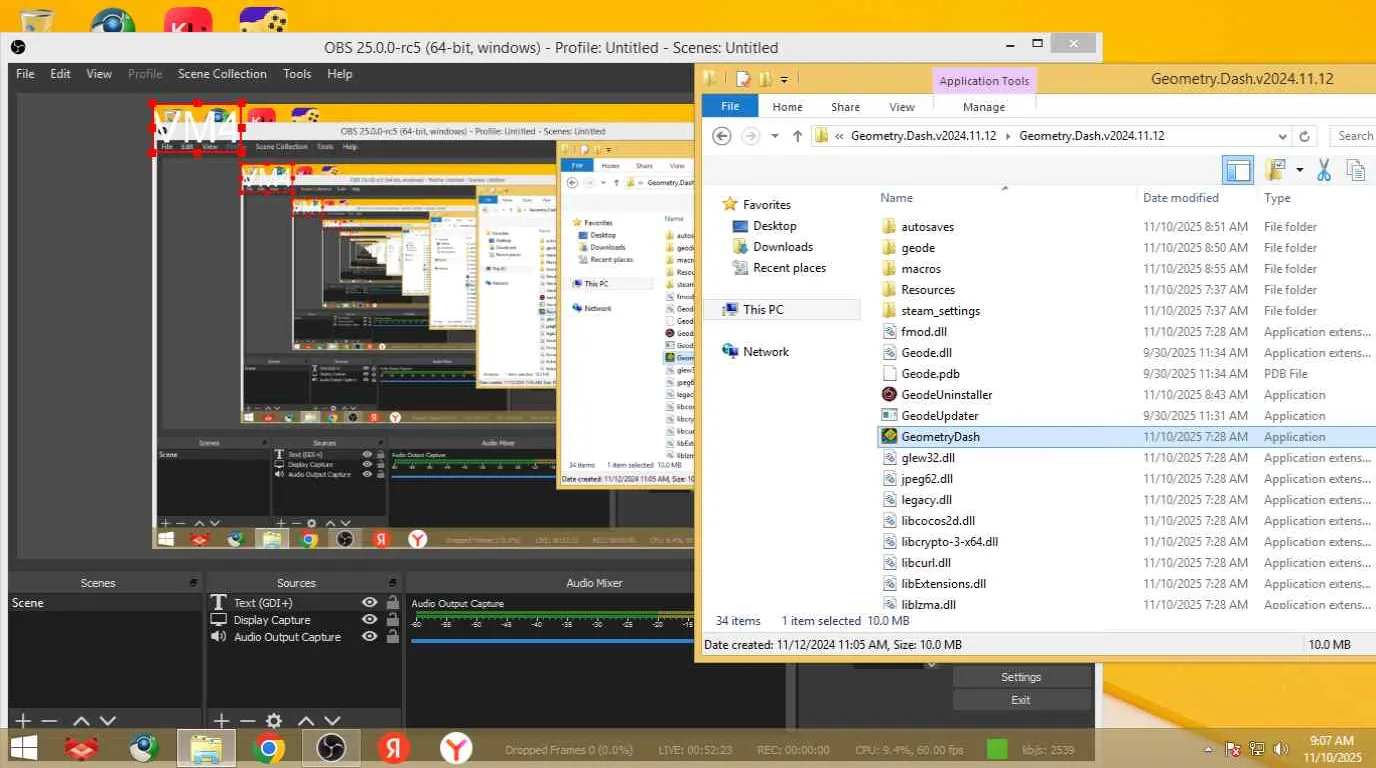Show hidden icons in the system tray
The image size is (1376, 768).
1210,749
